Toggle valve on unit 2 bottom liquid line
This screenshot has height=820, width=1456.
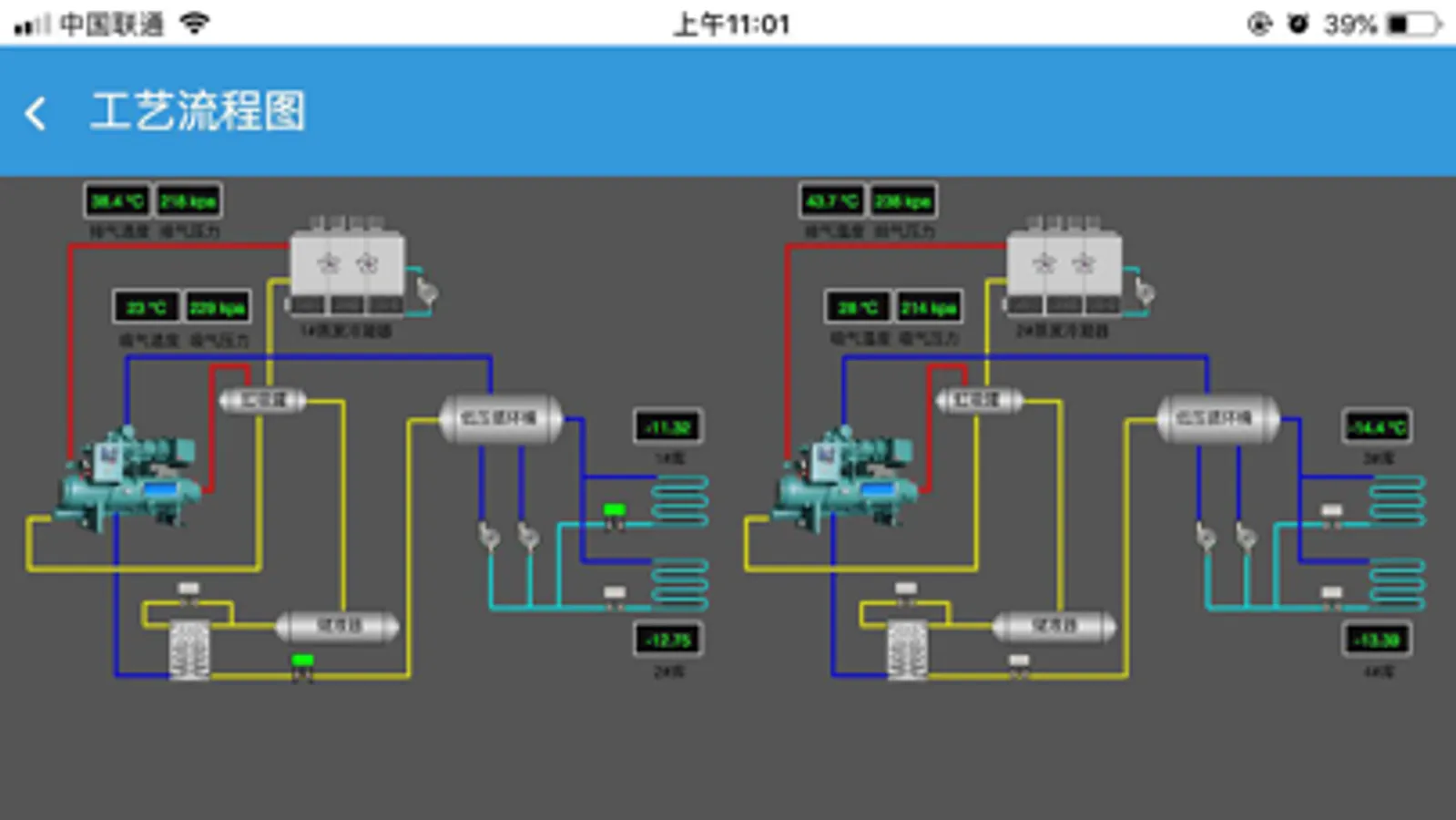coord(1019,666)
